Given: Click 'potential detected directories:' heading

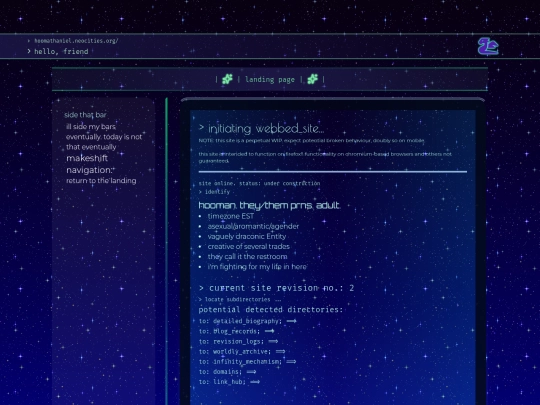Looking at the screenshot, I should pos(271,309).
